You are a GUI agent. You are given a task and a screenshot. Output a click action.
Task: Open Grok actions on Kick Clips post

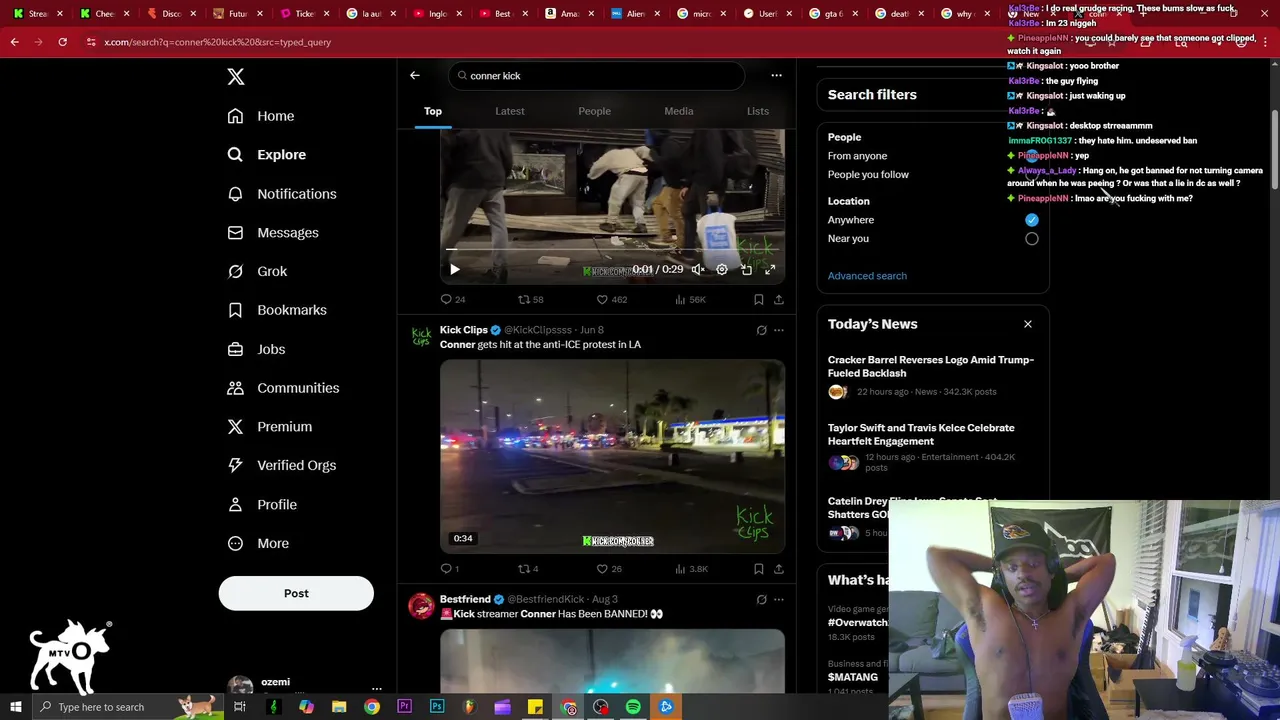coord(761,330)
